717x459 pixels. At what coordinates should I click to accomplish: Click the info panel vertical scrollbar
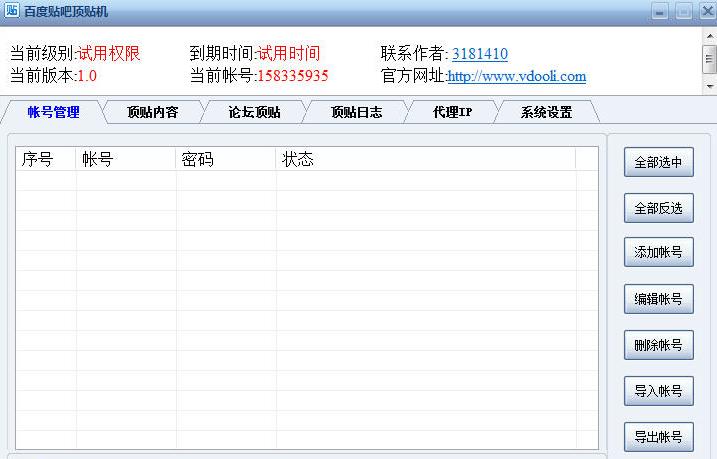pyautogui.click(x=709, y=59)
